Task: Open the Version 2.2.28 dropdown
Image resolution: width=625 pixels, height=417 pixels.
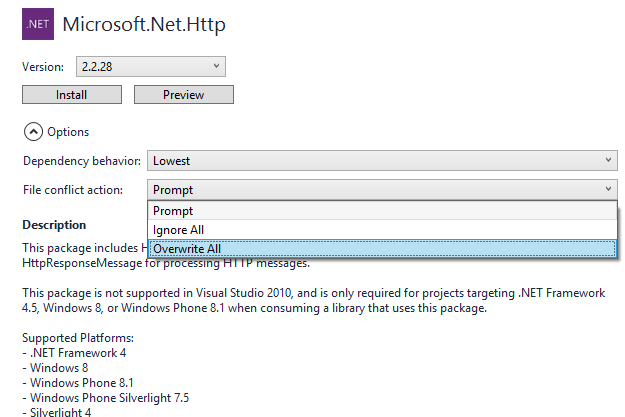Action: (x=150, y=67)
